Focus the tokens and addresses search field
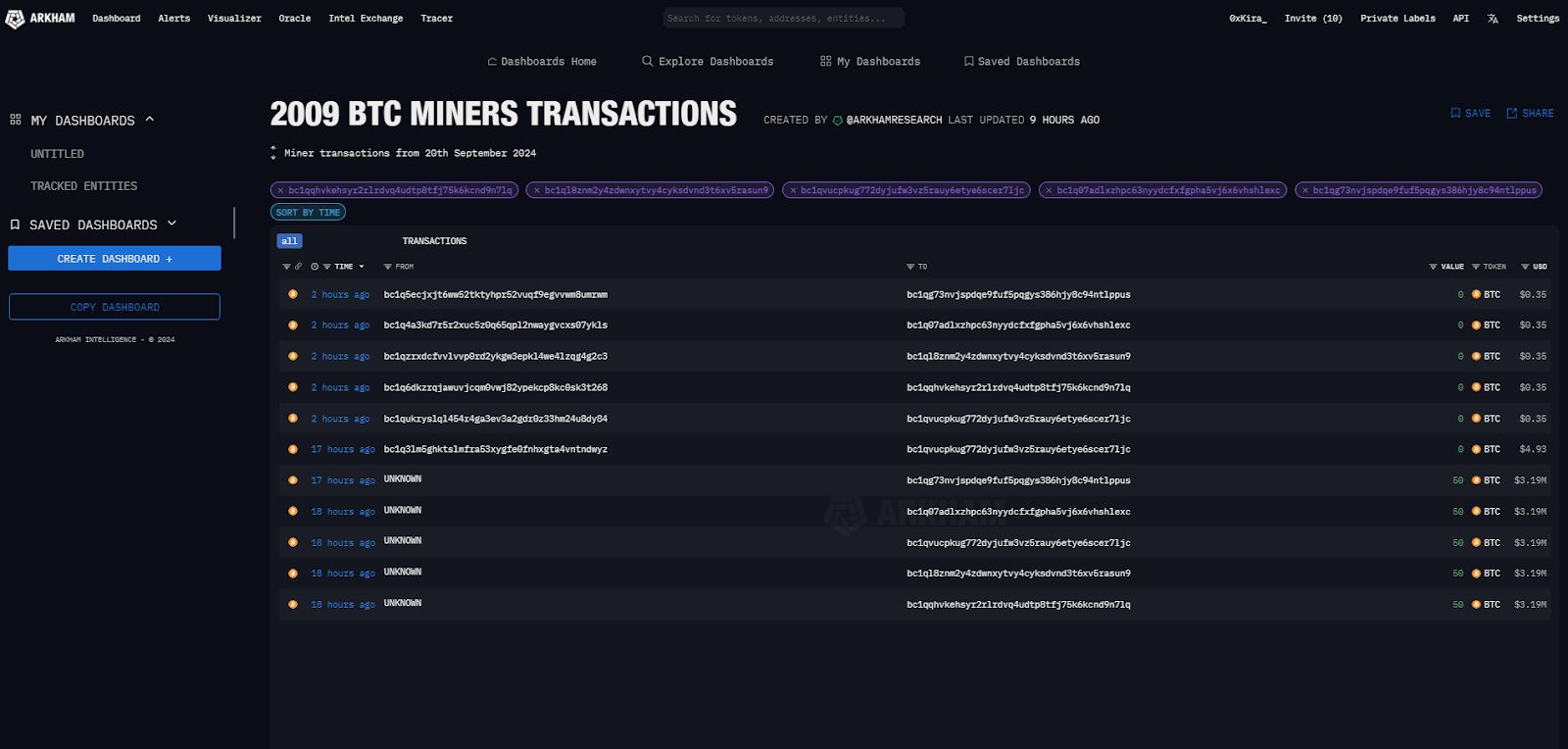Screen dimensions: 1568x749 (x=783, y=19)
